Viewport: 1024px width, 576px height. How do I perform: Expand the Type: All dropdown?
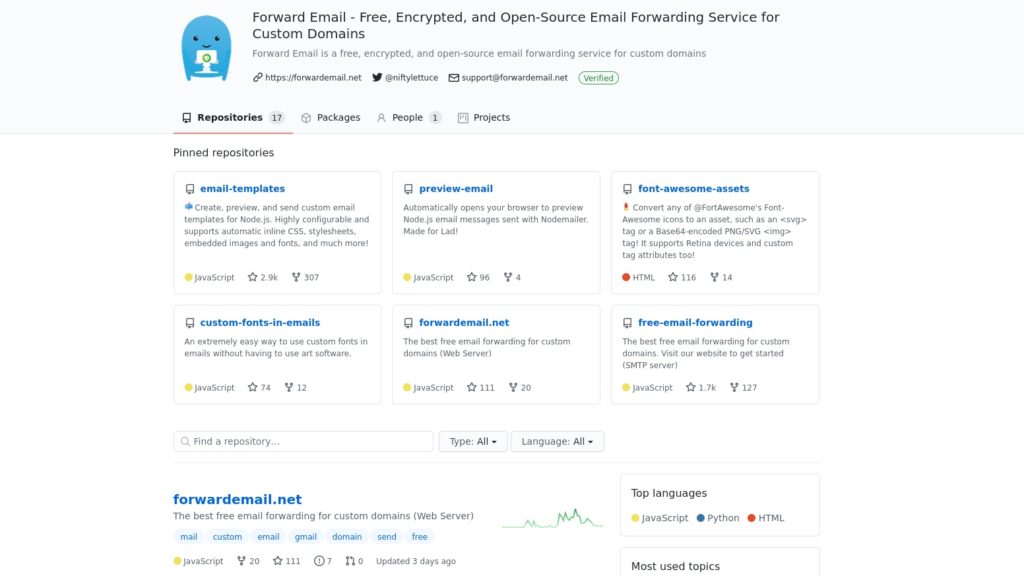pos(472,441)
